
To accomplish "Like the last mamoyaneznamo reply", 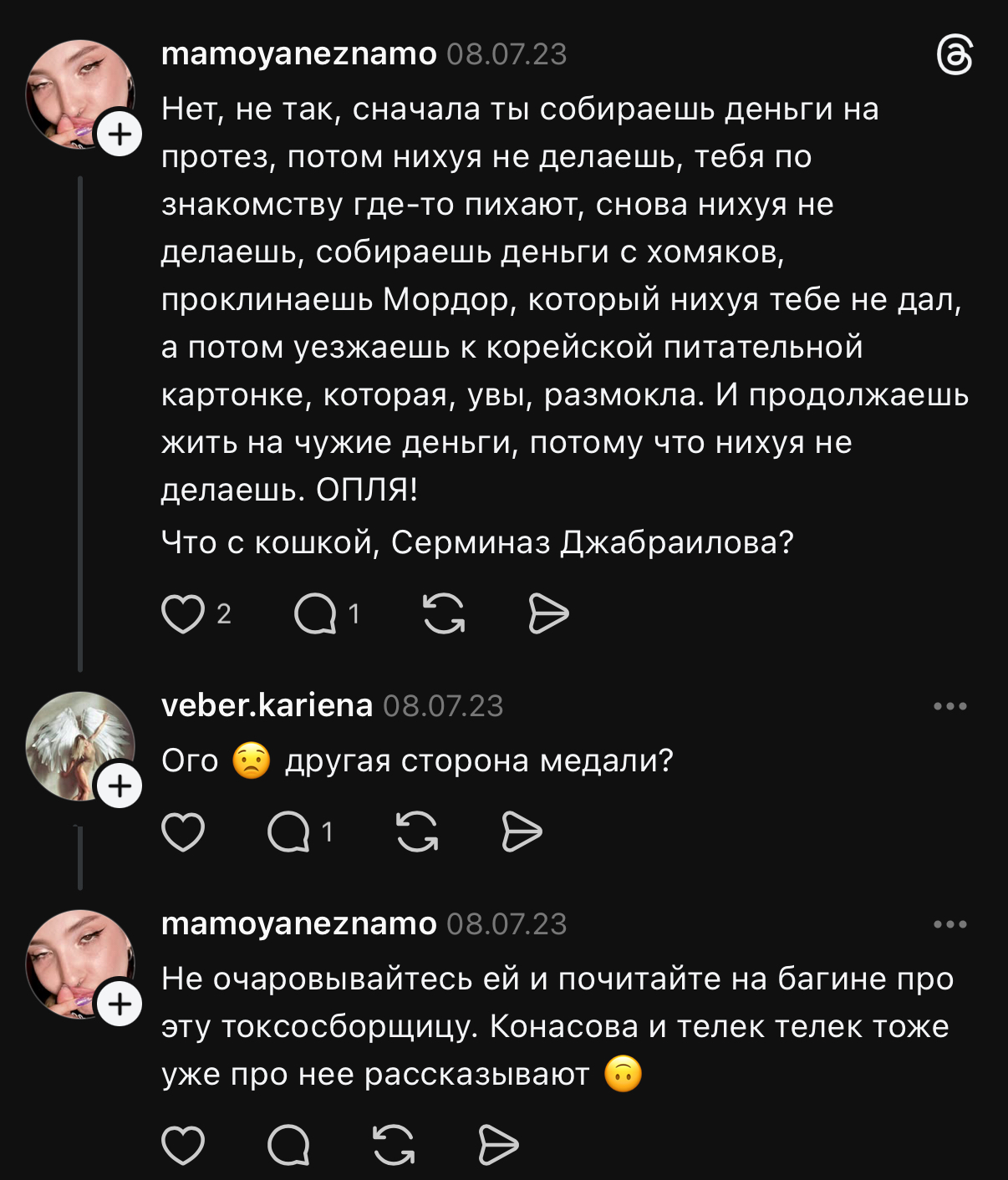I will coord(183,1144).
